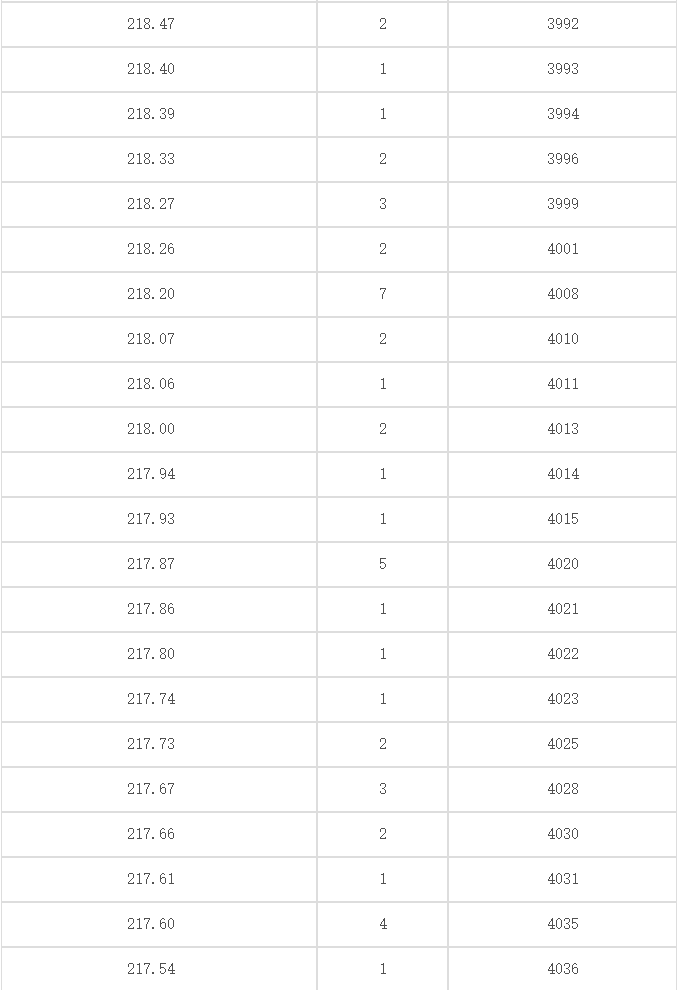Viewport: 678px width, 990px height.
Task: Click the count 5 beside 217.87
Action: click(383, 564)
